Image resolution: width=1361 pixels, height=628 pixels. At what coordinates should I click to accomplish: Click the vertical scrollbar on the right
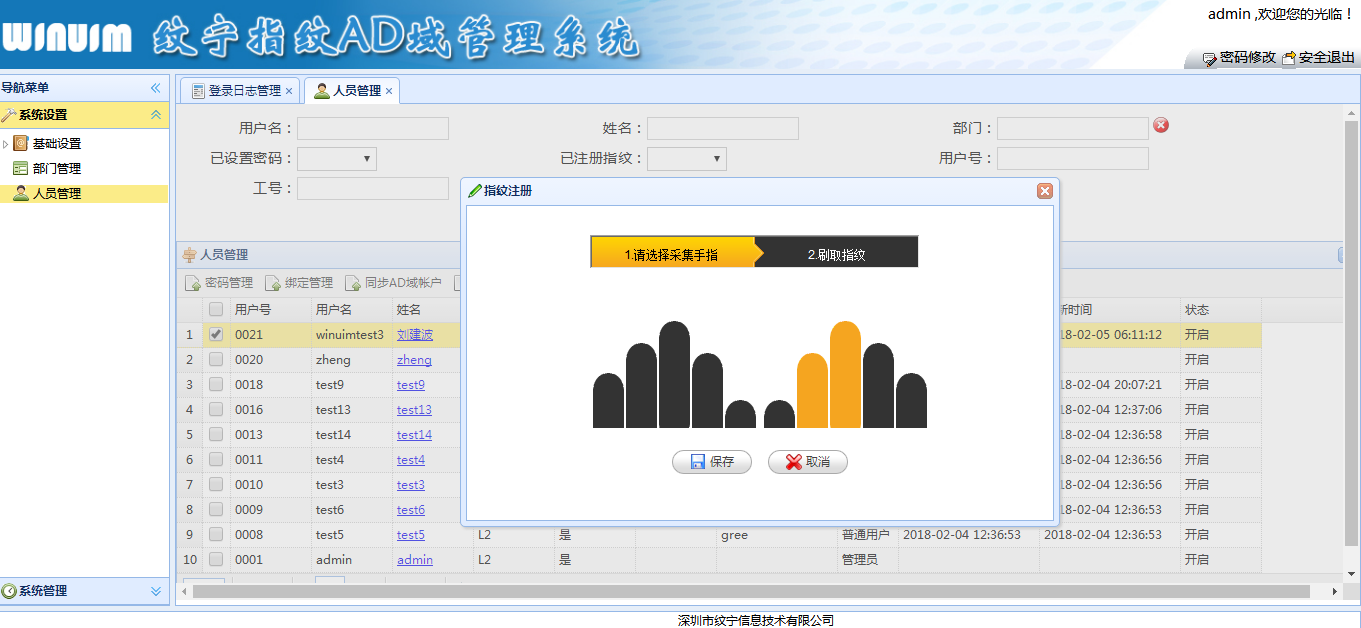click(1351, 334)
